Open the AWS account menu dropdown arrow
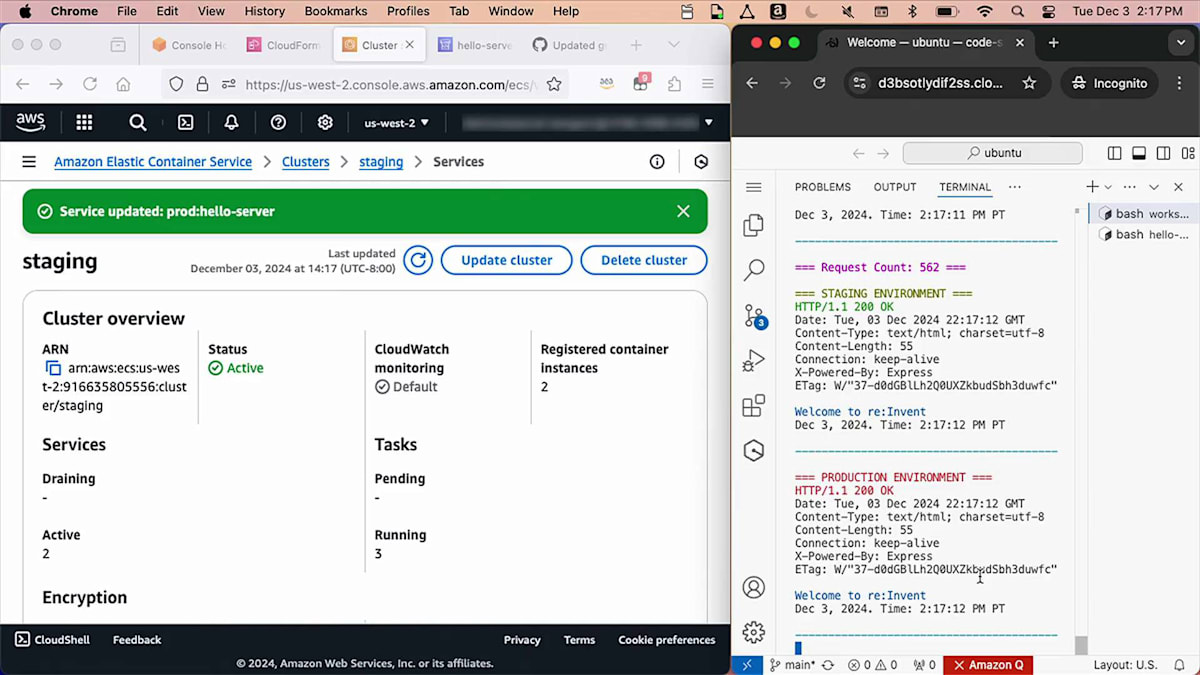 click(709, 123)
